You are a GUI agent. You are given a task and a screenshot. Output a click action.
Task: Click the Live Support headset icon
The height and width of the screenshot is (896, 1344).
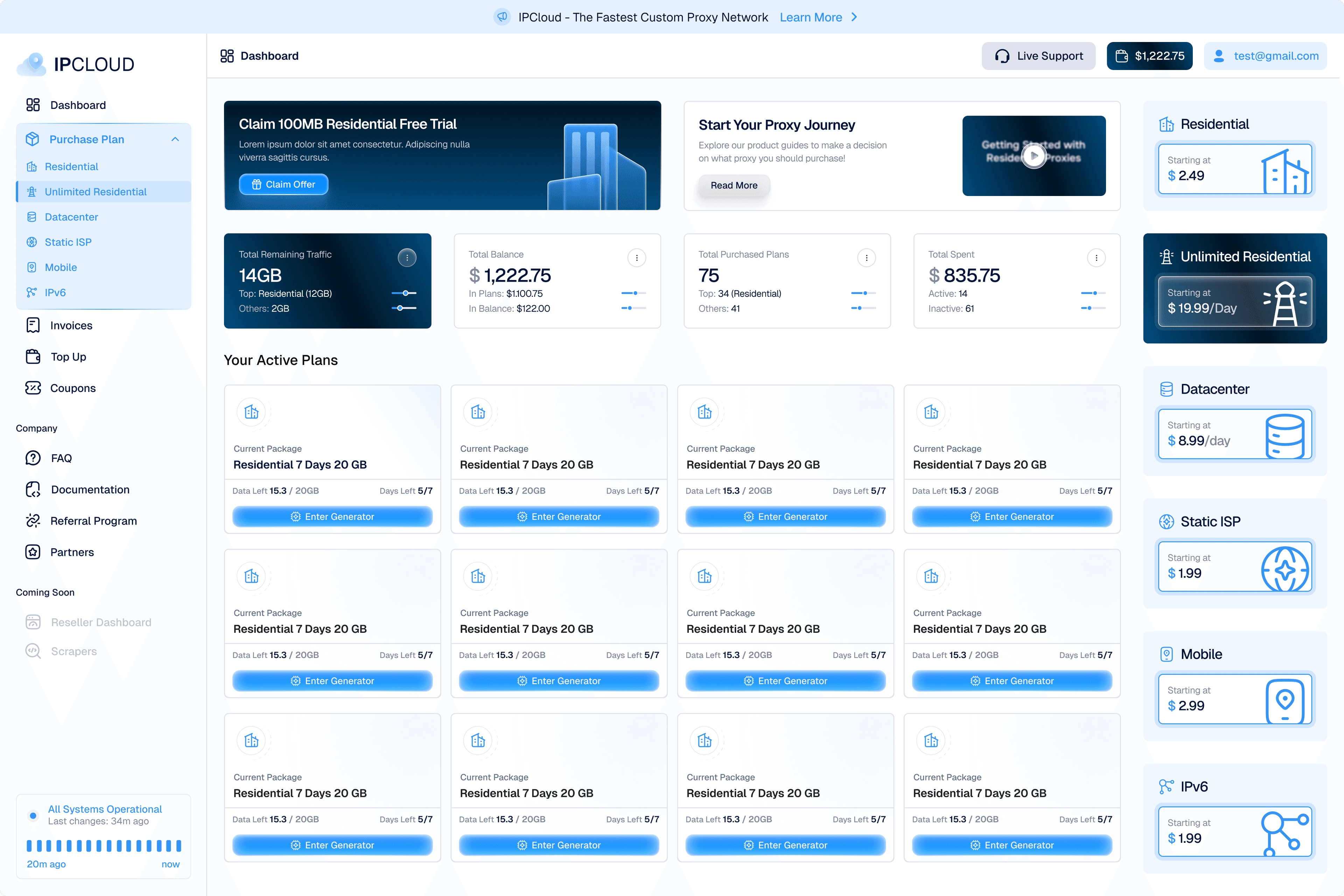pos(1002,55)
